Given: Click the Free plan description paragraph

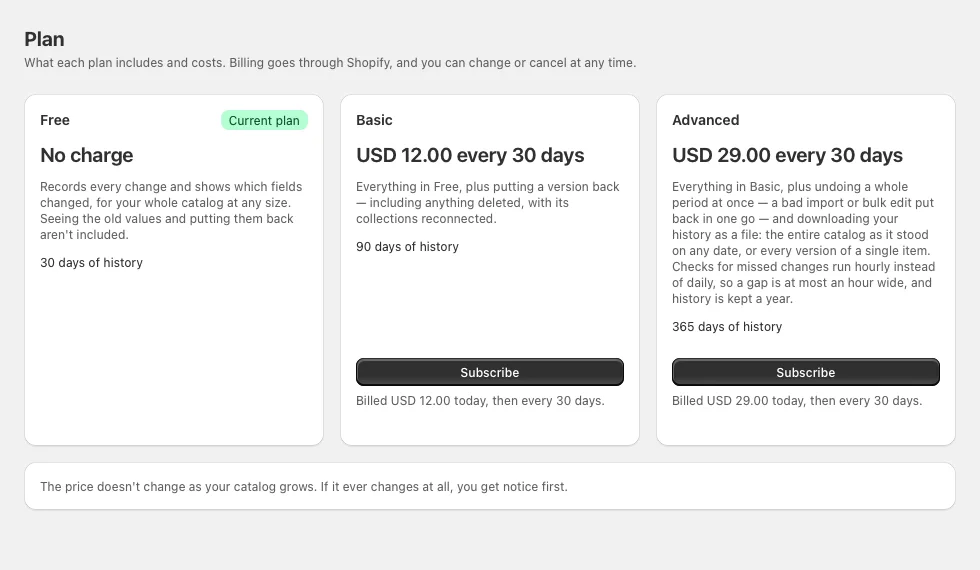Looking at the screenshot, I should coord(171,211).
